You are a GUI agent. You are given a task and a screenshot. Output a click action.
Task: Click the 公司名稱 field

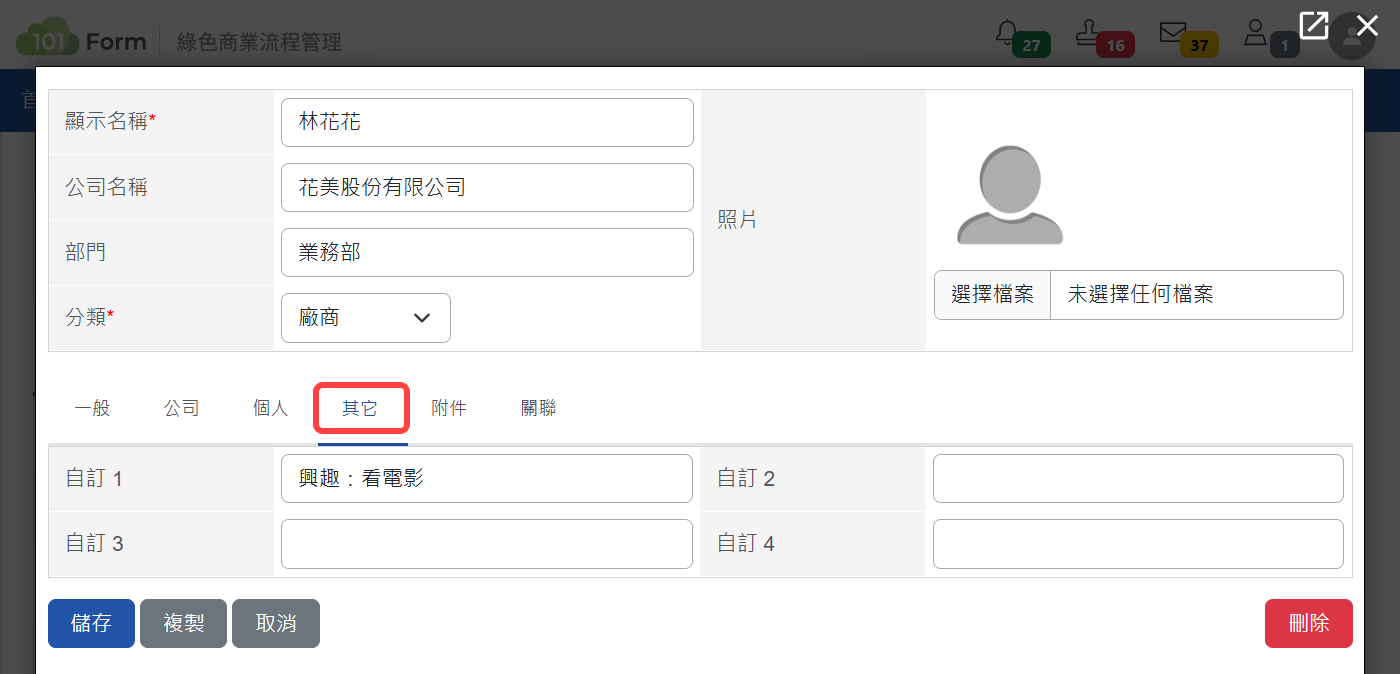(x=487, y=187)
